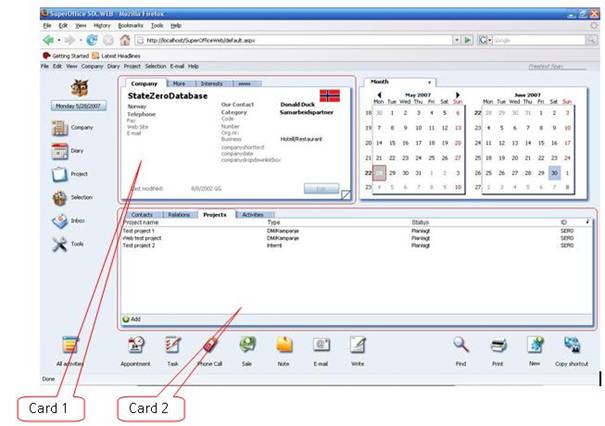Switch to the Relations tab
The width and height of the screenshot is (605, 426).
tap(179, 215)
